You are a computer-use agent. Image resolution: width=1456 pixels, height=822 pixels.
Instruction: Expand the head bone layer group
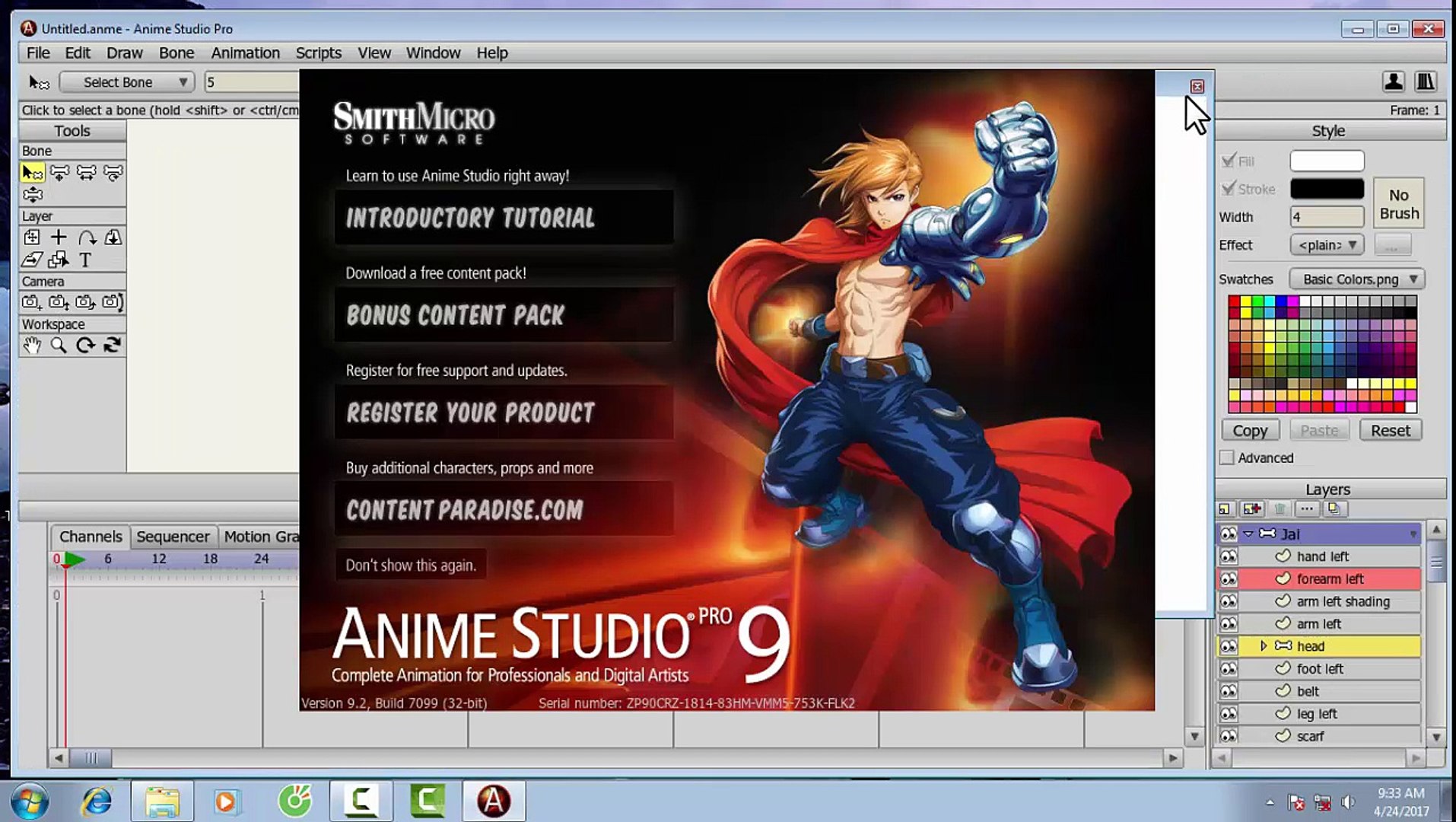(x=1264, y=646)
